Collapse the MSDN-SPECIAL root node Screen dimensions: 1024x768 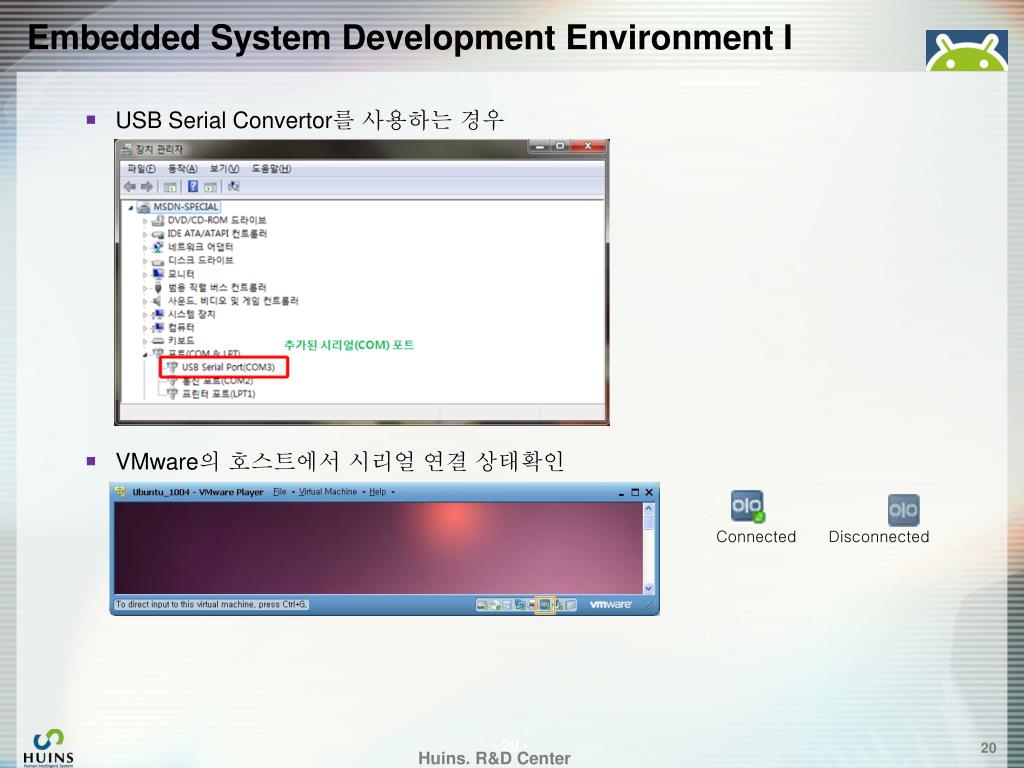(x=131, y=208)
